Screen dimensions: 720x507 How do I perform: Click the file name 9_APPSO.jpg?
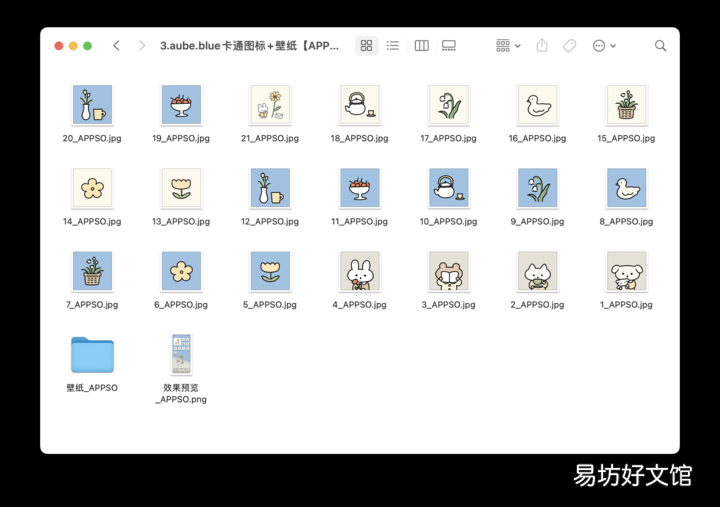538,221
